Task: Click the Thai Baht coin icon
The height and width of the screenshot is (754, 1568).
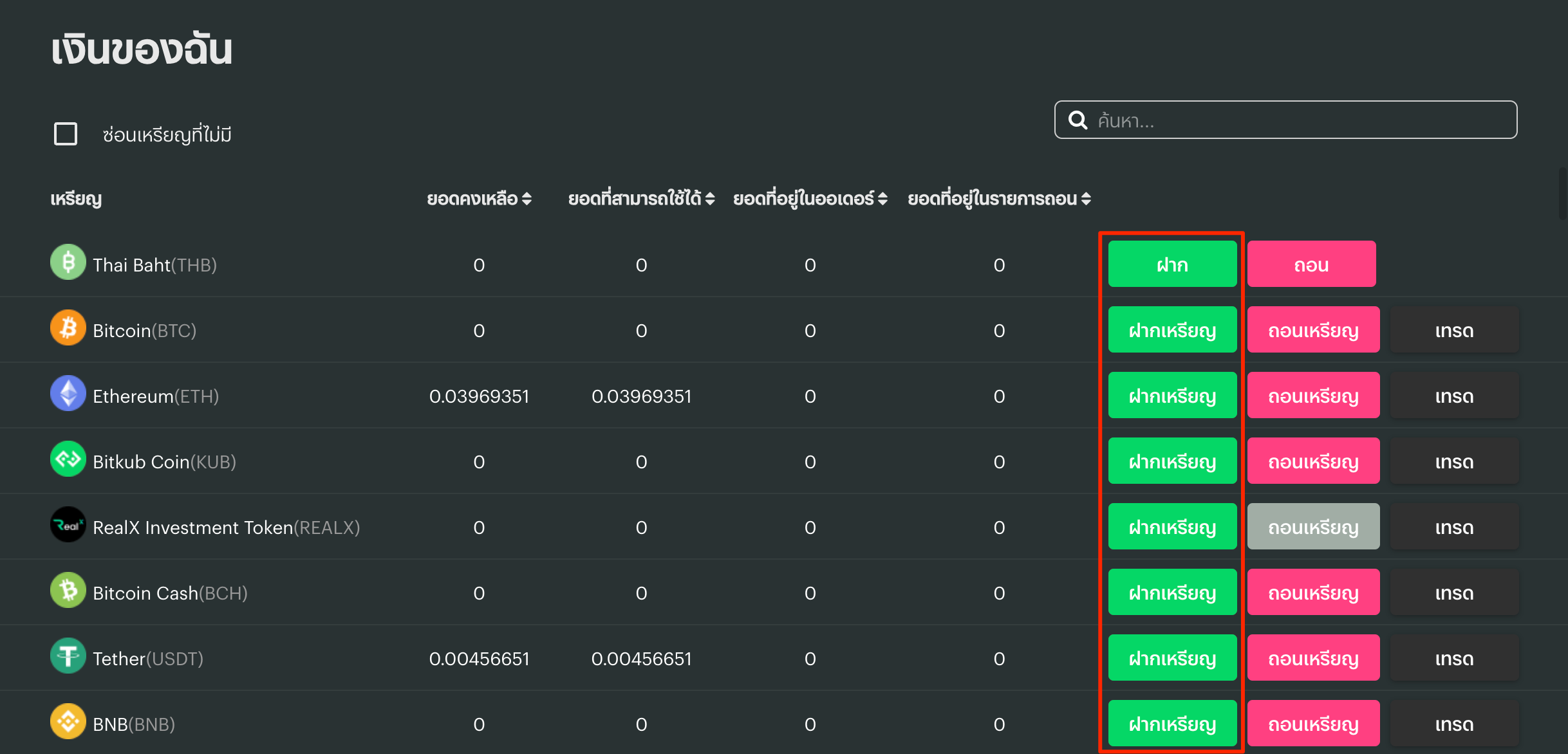Action: coord(68,262)
